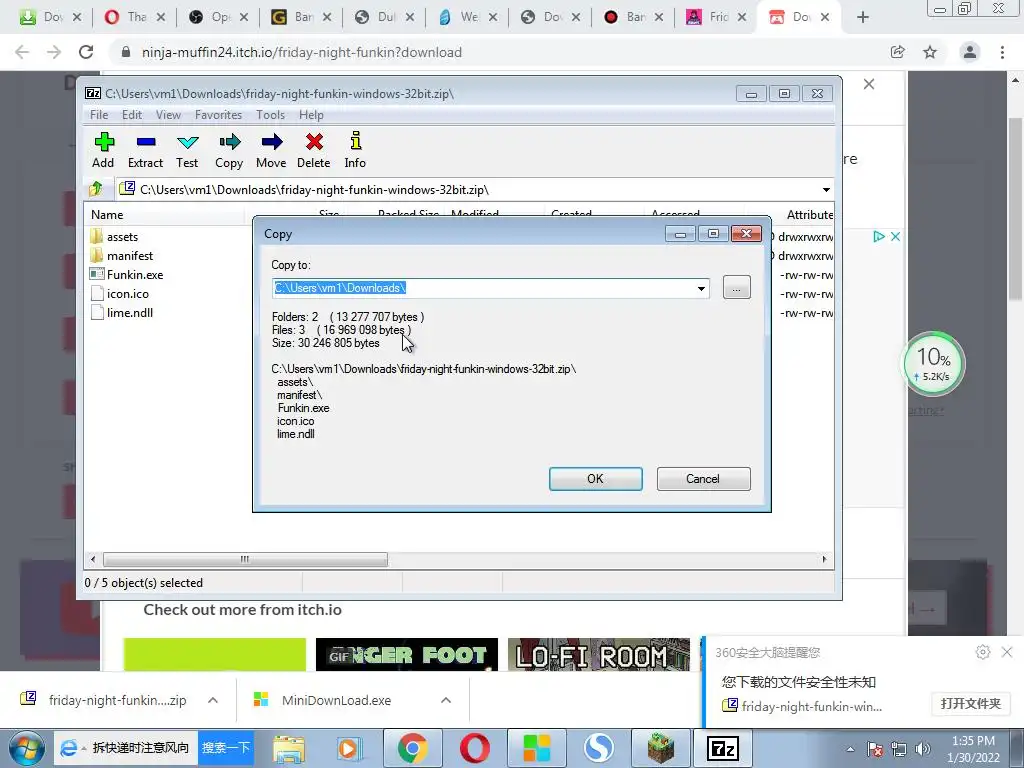1024x768 pixels.
Task: Click the browse (...) button next to Copy to
Action: pyautogui.click(x=737, y=287)
